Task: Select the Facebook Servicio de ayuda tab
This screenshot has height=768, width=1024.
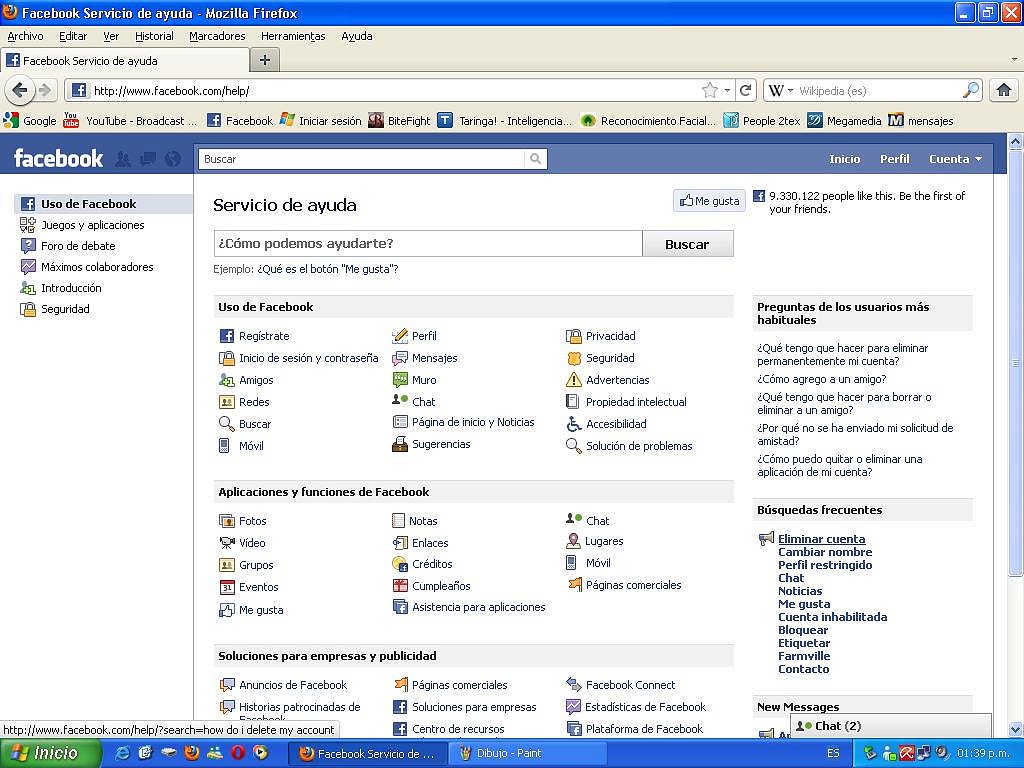Action: pyautogui.click(x=125, y=61)
